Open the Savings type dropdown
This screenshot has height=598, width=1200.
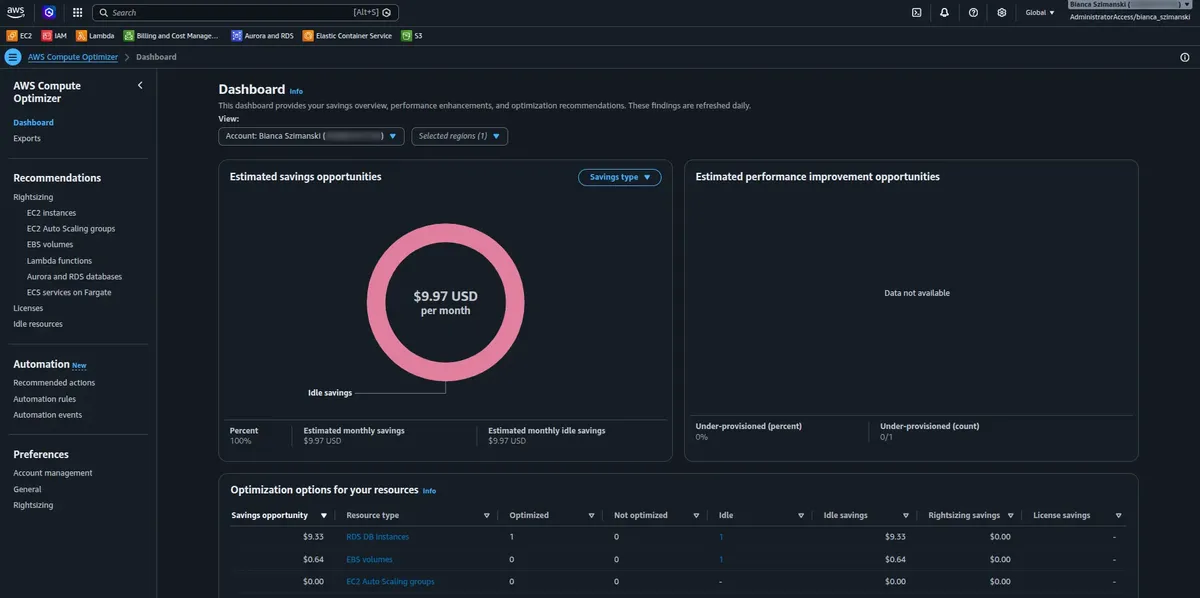(620, 177)
